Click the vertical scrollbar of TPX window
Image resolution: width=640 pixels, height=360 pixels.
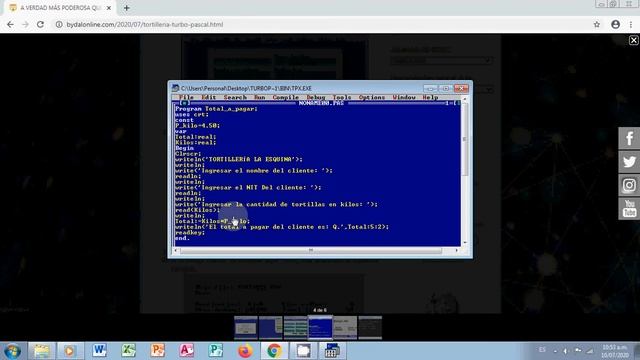point(464,171)
